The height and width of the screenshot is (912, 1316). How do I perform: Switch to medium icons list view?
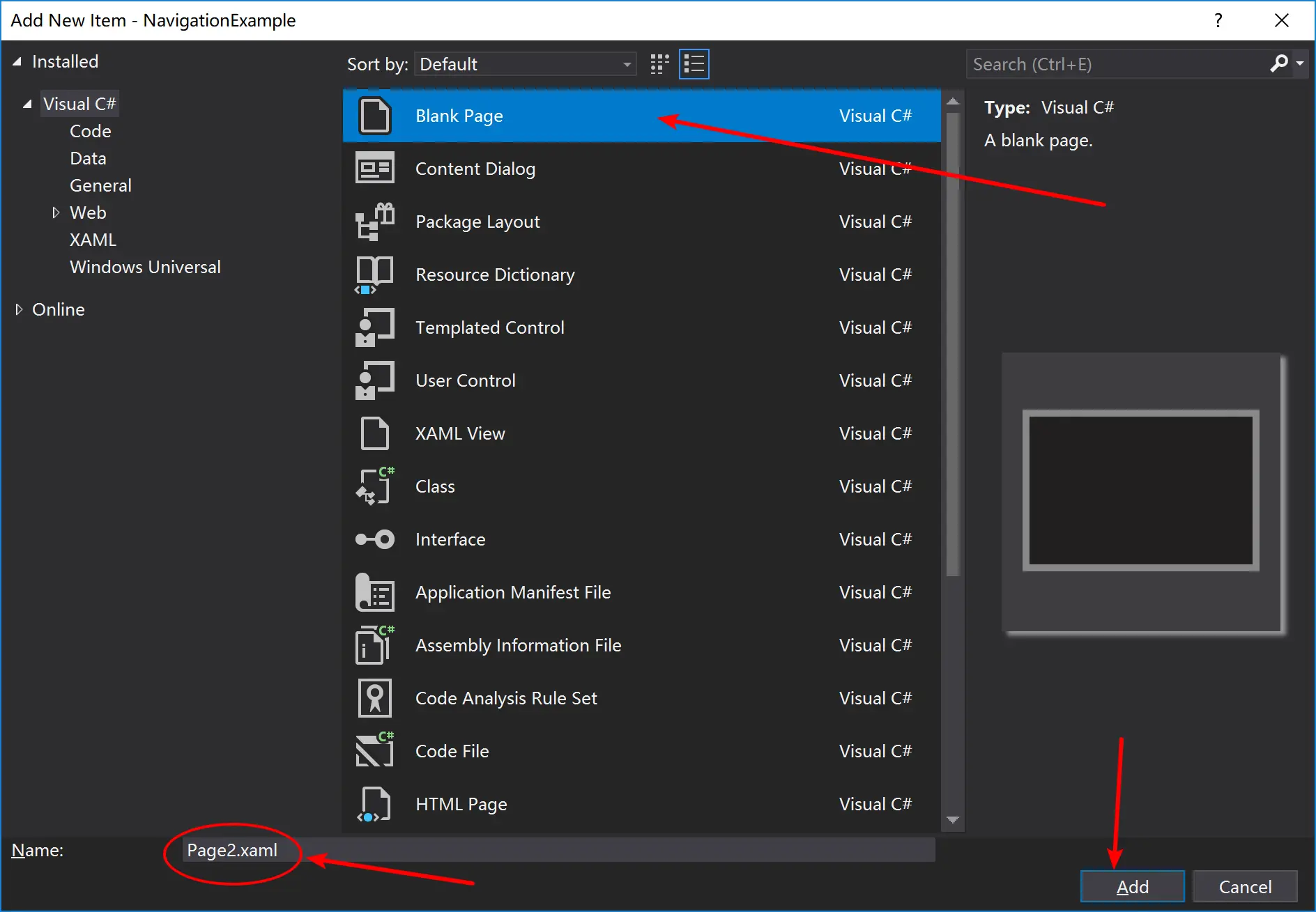point(694,64)
